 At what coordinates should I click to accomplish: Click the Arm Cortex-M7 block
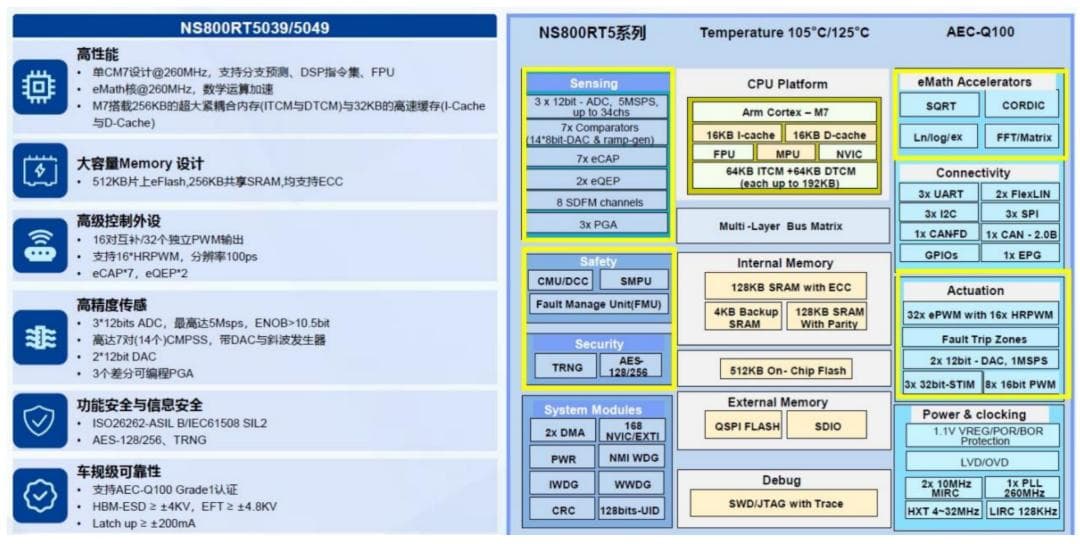(784, 113)
